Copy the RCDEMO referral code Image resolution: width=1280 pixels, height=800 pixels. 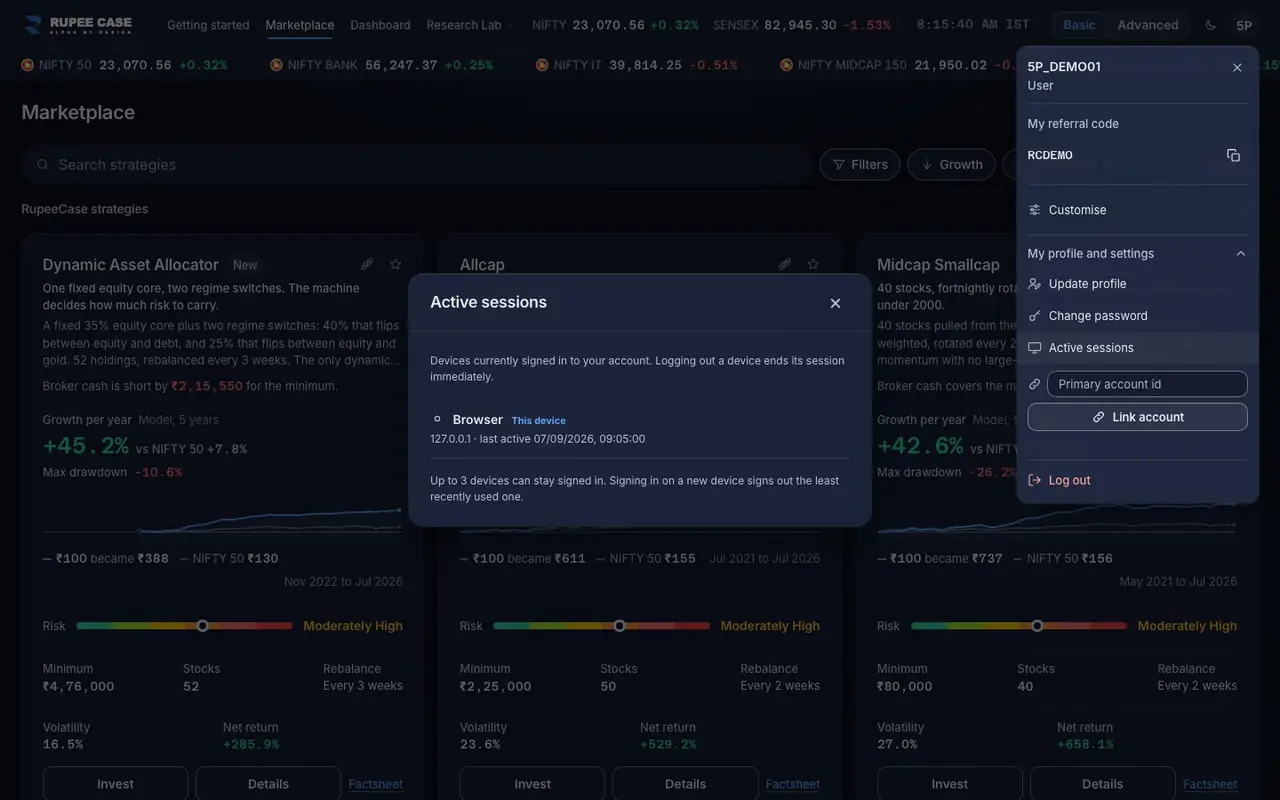(x=1233, y=155)
